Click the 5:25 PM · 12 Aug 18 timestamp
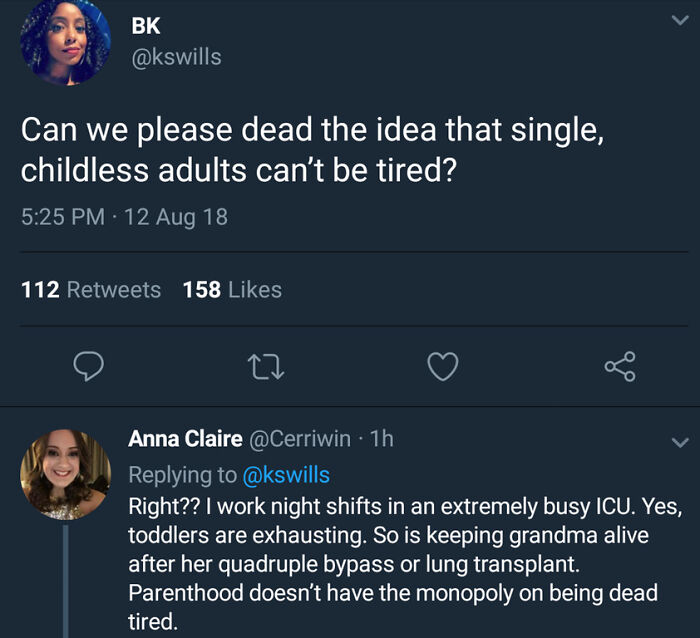 124,216
